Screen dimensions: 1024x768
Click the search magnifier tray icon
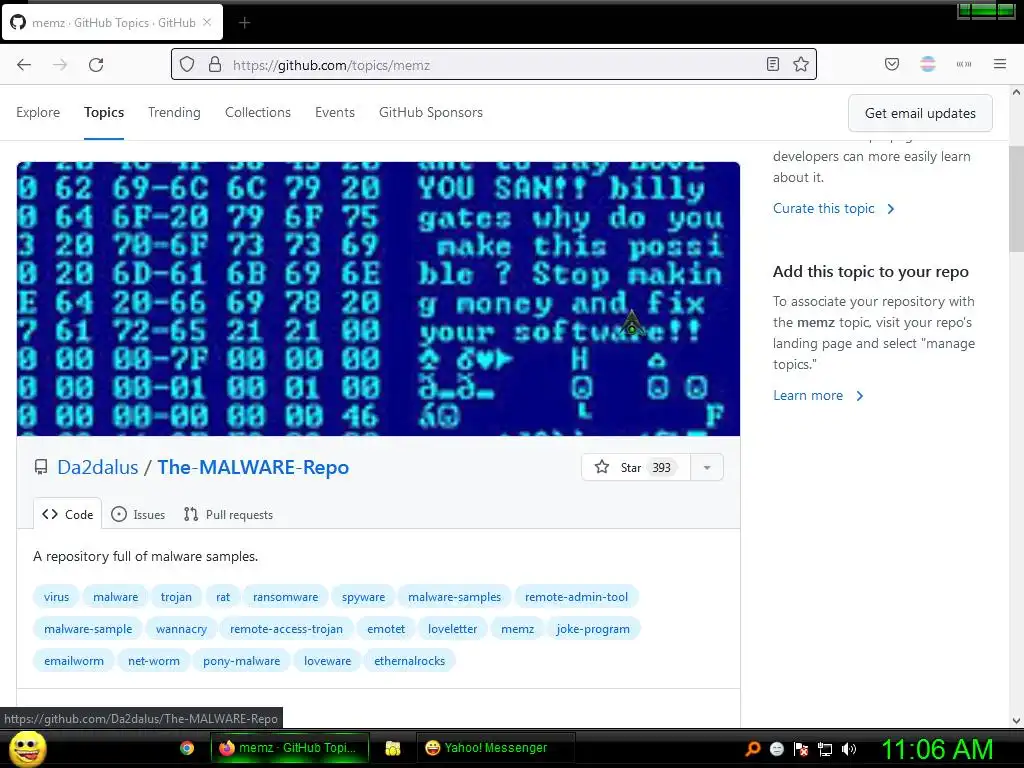753,749
